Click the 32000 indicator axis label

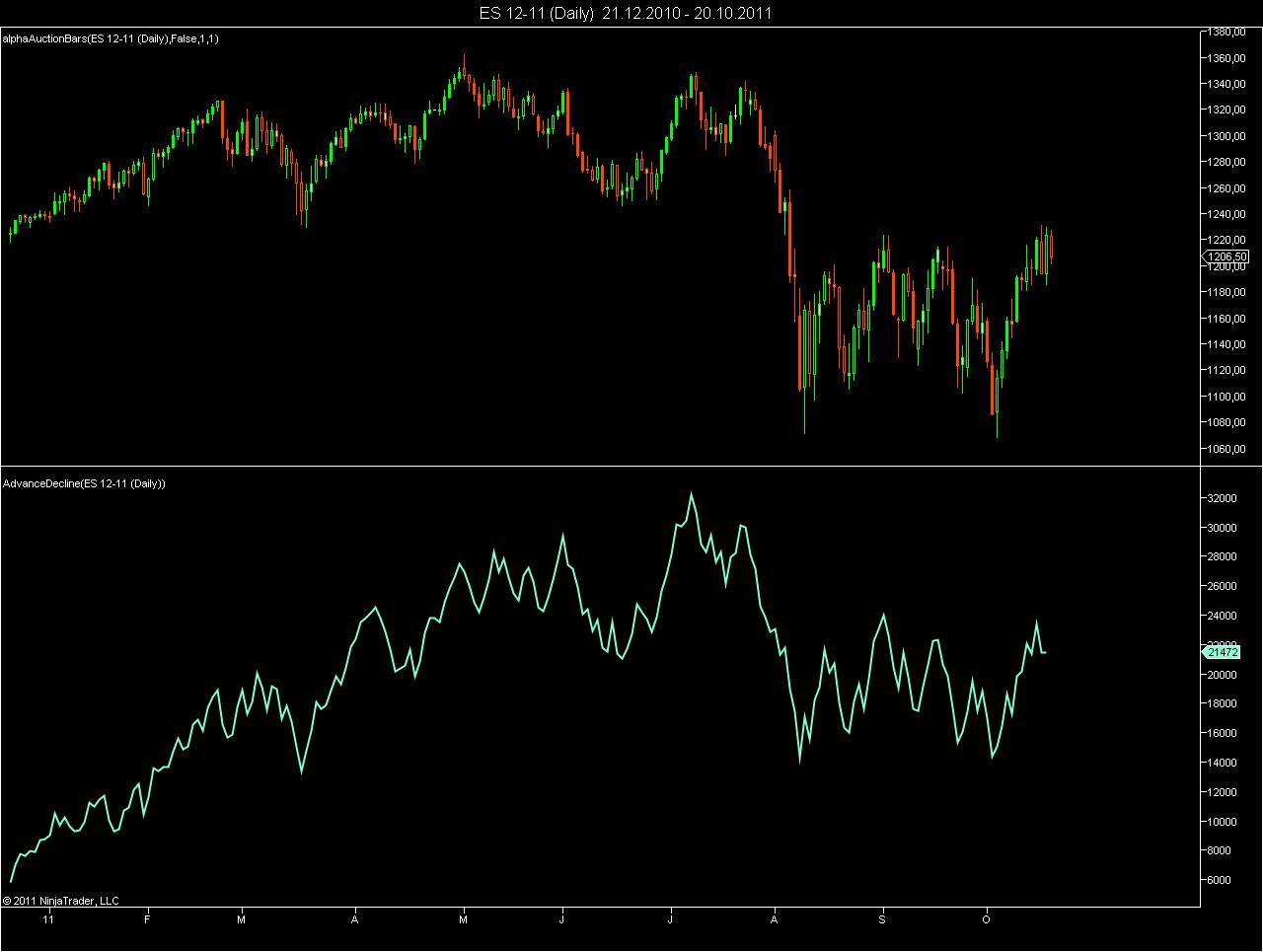(x=1224, y=498)
